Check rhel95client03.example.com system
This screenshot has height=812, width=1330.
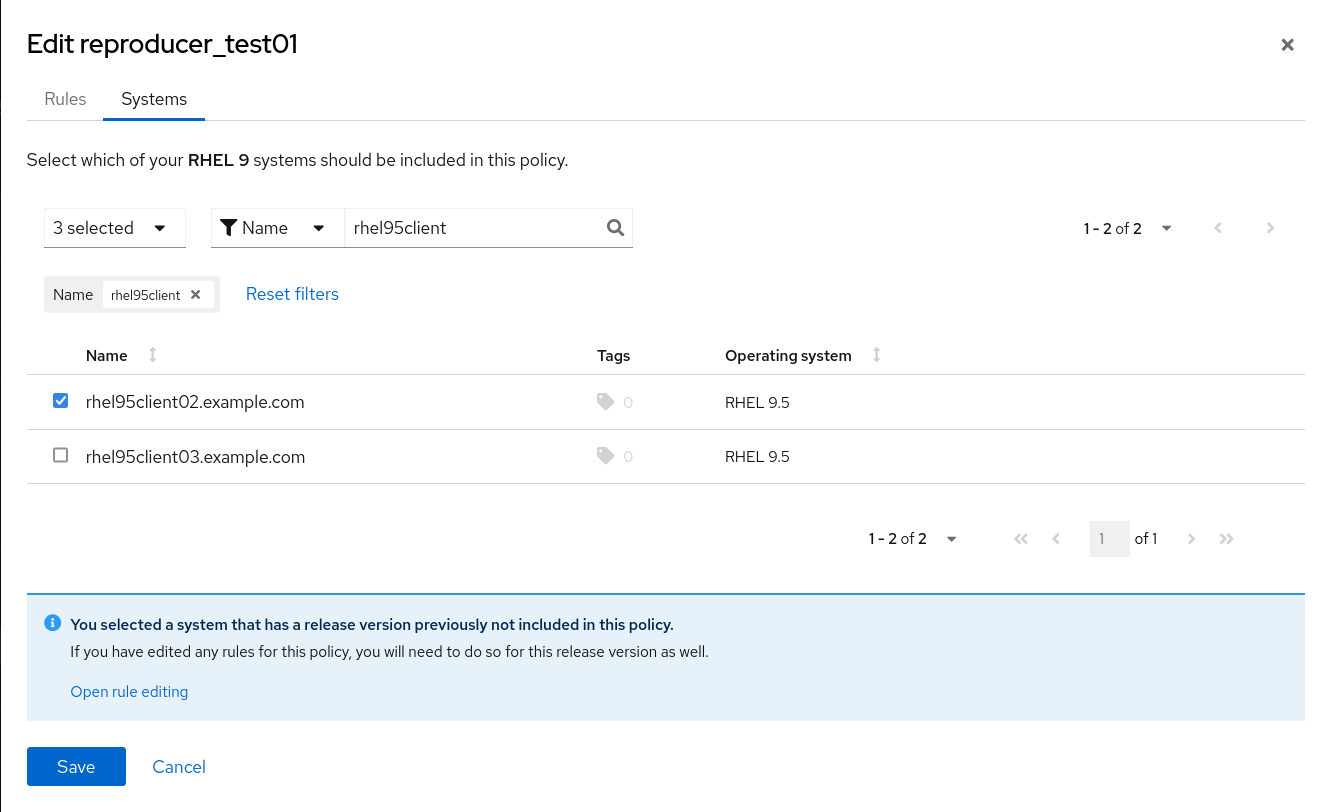click(60, 455)
